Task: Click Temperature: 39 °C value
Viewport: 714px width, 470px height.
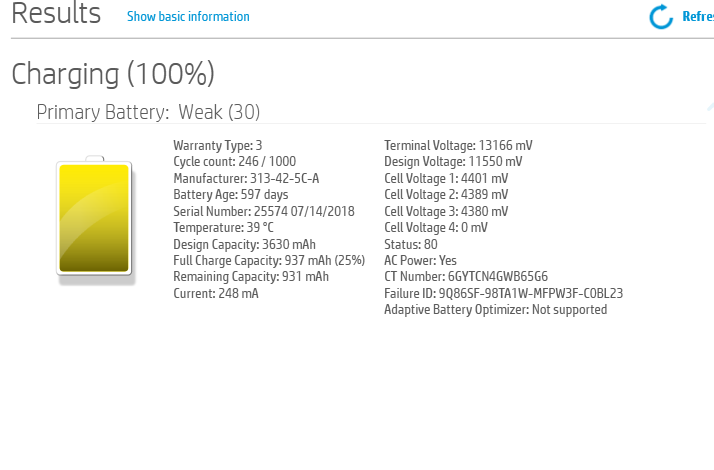Action: click(x=223, y=227)
